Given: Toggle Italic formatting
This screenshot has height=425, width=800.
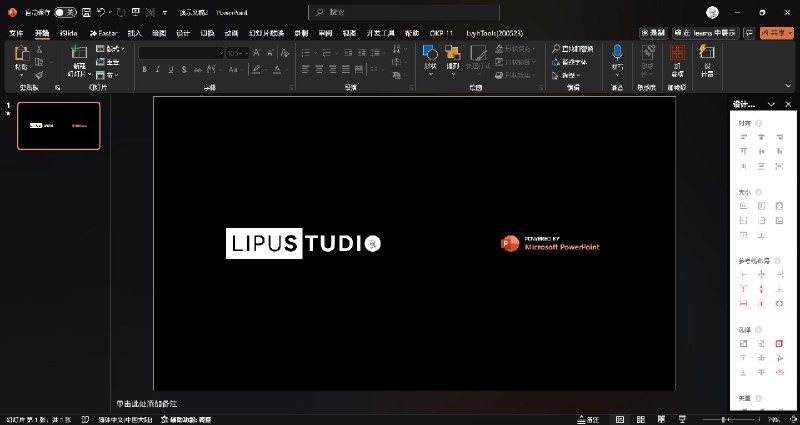Looking at the screenshot, I should pyautogui.click(x=158, y=69).
